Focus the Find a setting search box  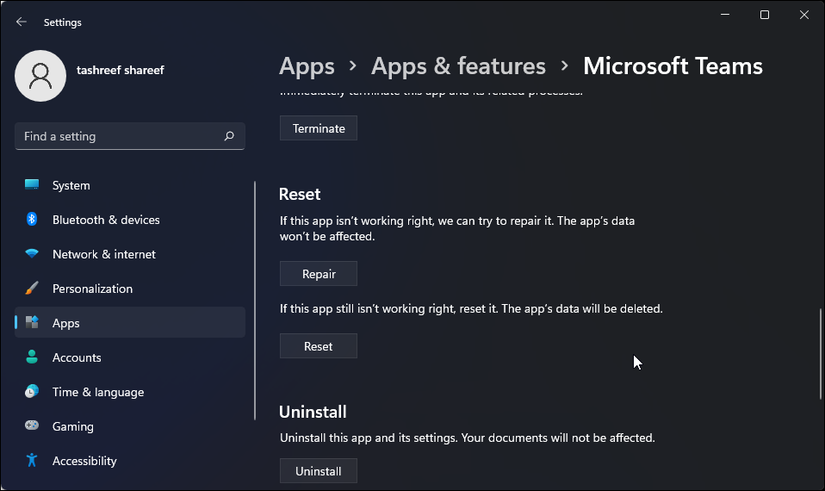pos(115,136)
